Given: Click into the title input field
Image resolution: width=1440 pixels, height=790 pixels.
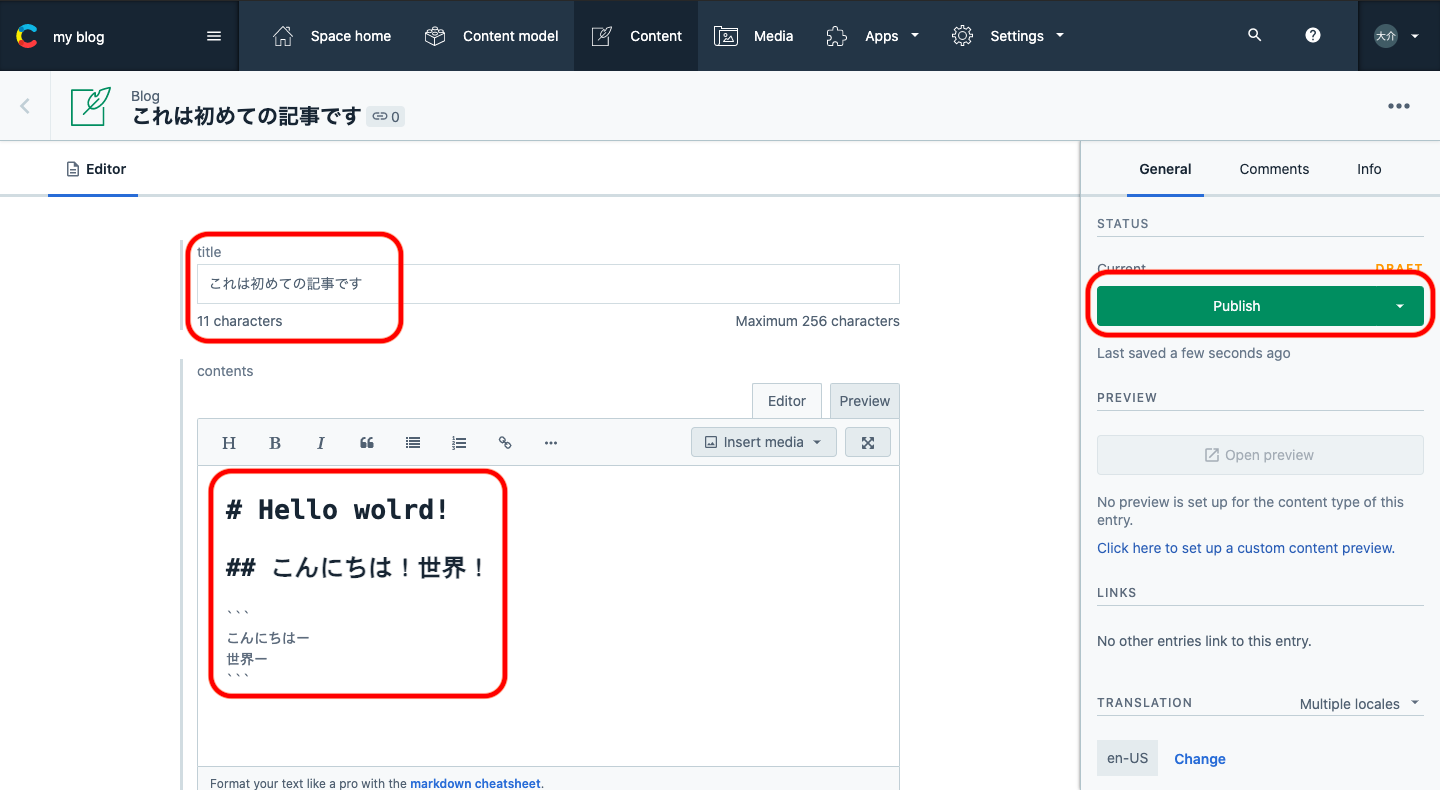Looking at the screenshot, I should pos(548,284).
